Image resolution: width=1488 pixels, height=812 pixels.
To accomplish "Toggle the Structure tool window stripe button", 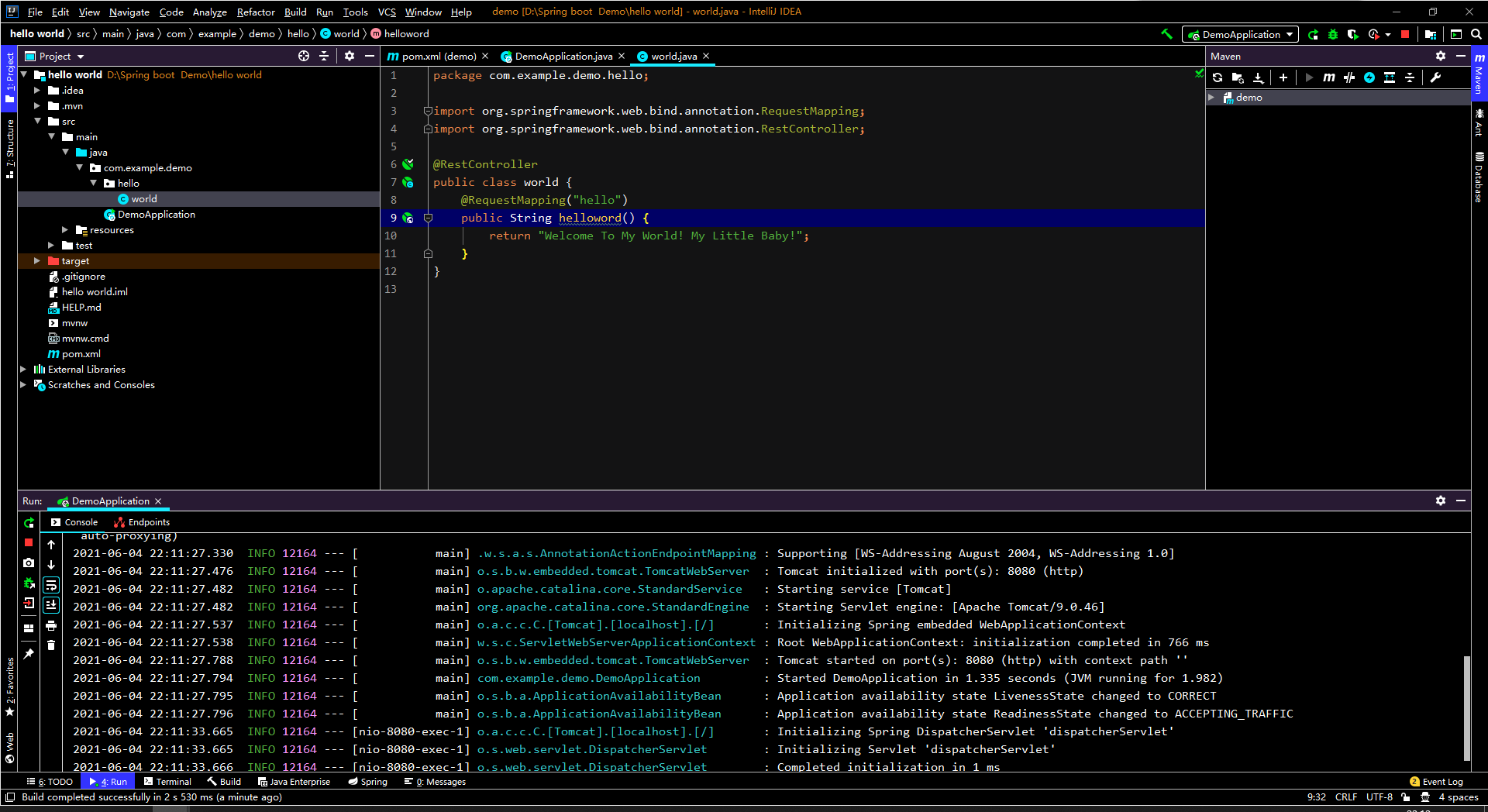I will click(9, 148).
